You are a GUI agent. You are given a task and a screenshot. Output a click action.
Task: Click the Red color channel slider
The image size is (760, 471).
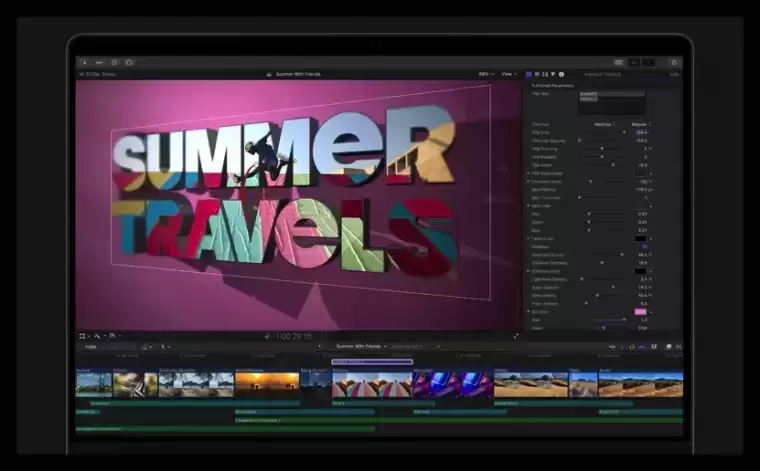(601, 214)
